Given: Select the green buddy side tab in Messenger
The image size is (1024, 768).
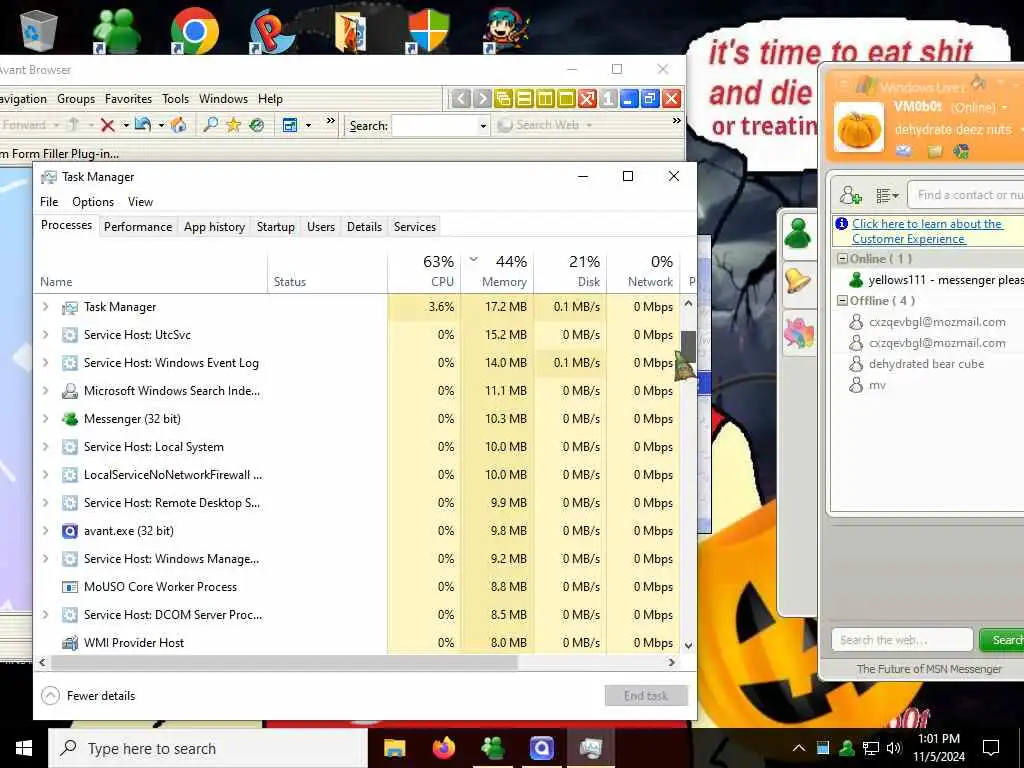Looking at the screenshot, I should tap(798, 233).
